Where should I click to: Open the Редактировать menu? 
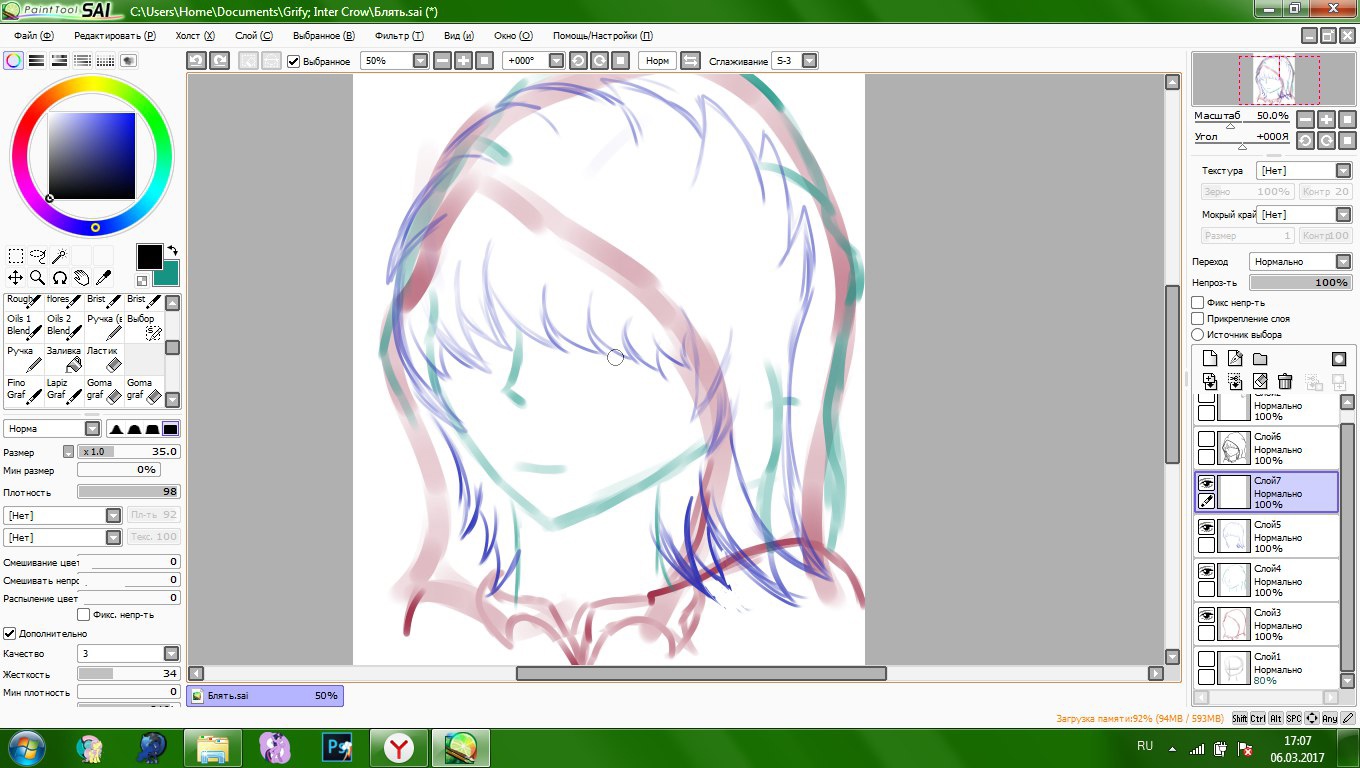[x=115, y=35]
